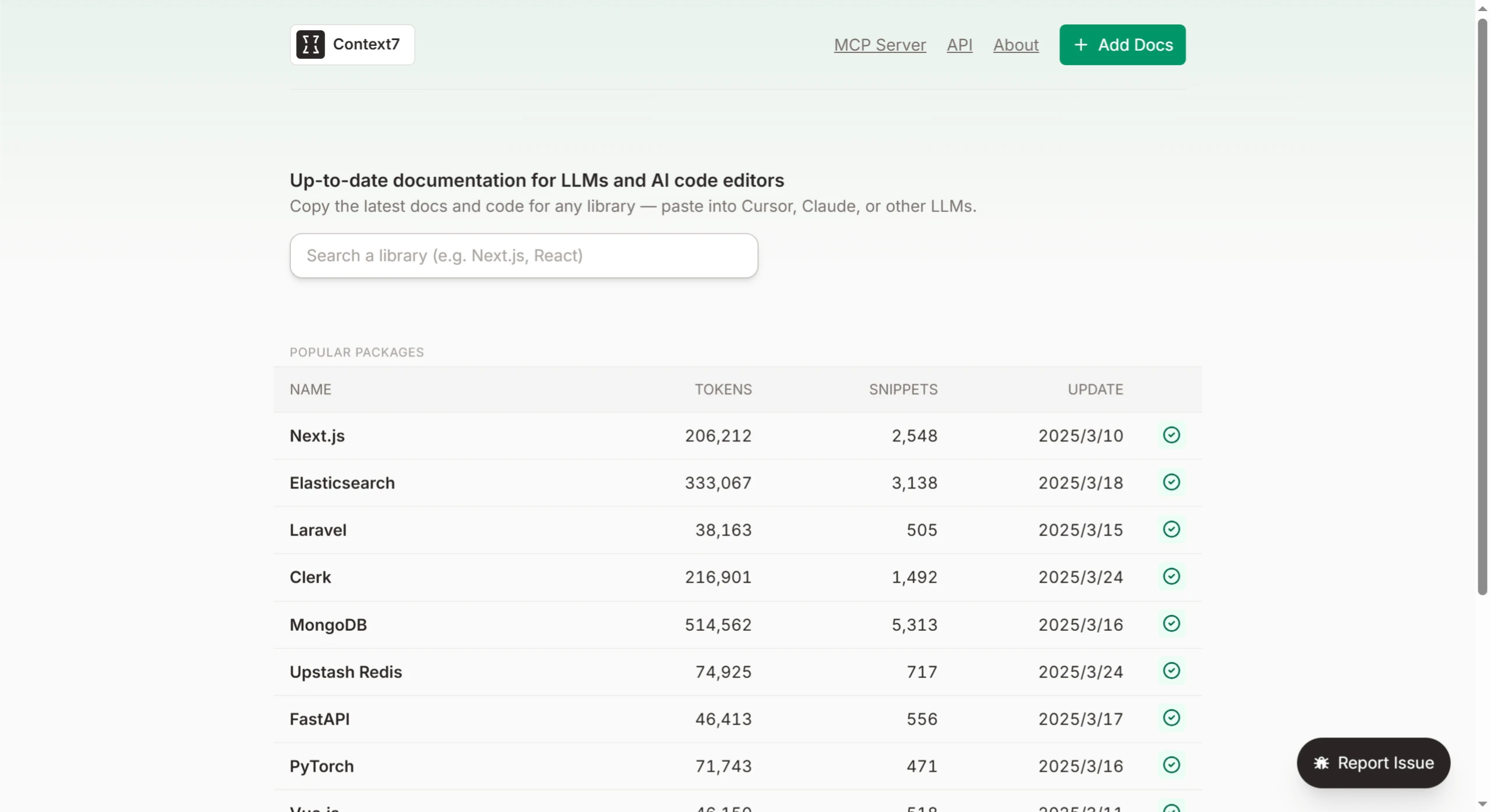Click the green check icon for Next.js
Screen dimensions: 1490x812
point(1171,435)
